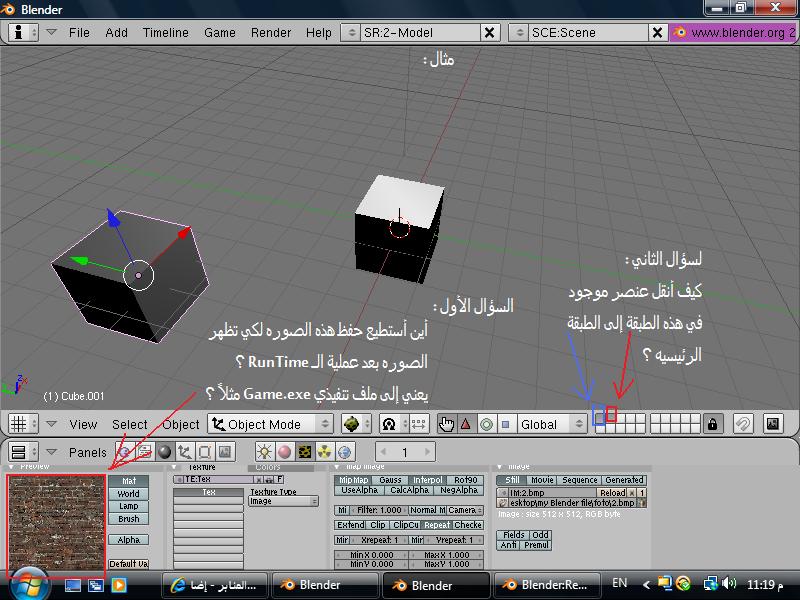Viewport: 800px width, 600px height.
Task: Toggle the MipMap option
Action: tap(353, 480)
